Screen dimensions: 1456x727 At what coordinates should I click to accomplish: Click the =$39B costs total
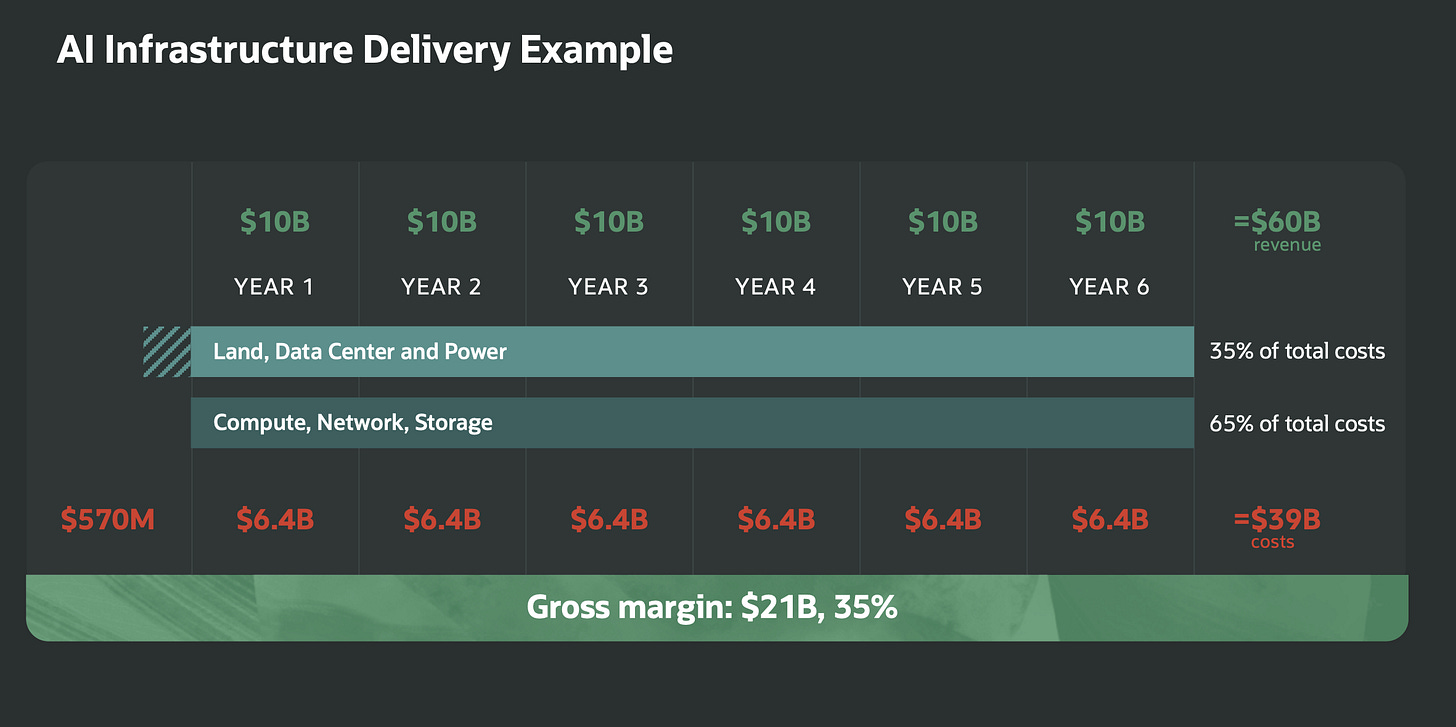coord(1277,526)
